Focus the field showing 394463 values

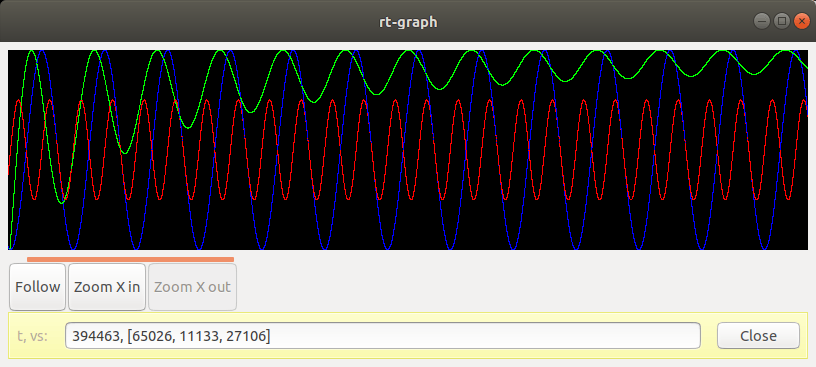pyautogui.click(x=382, y=336)
